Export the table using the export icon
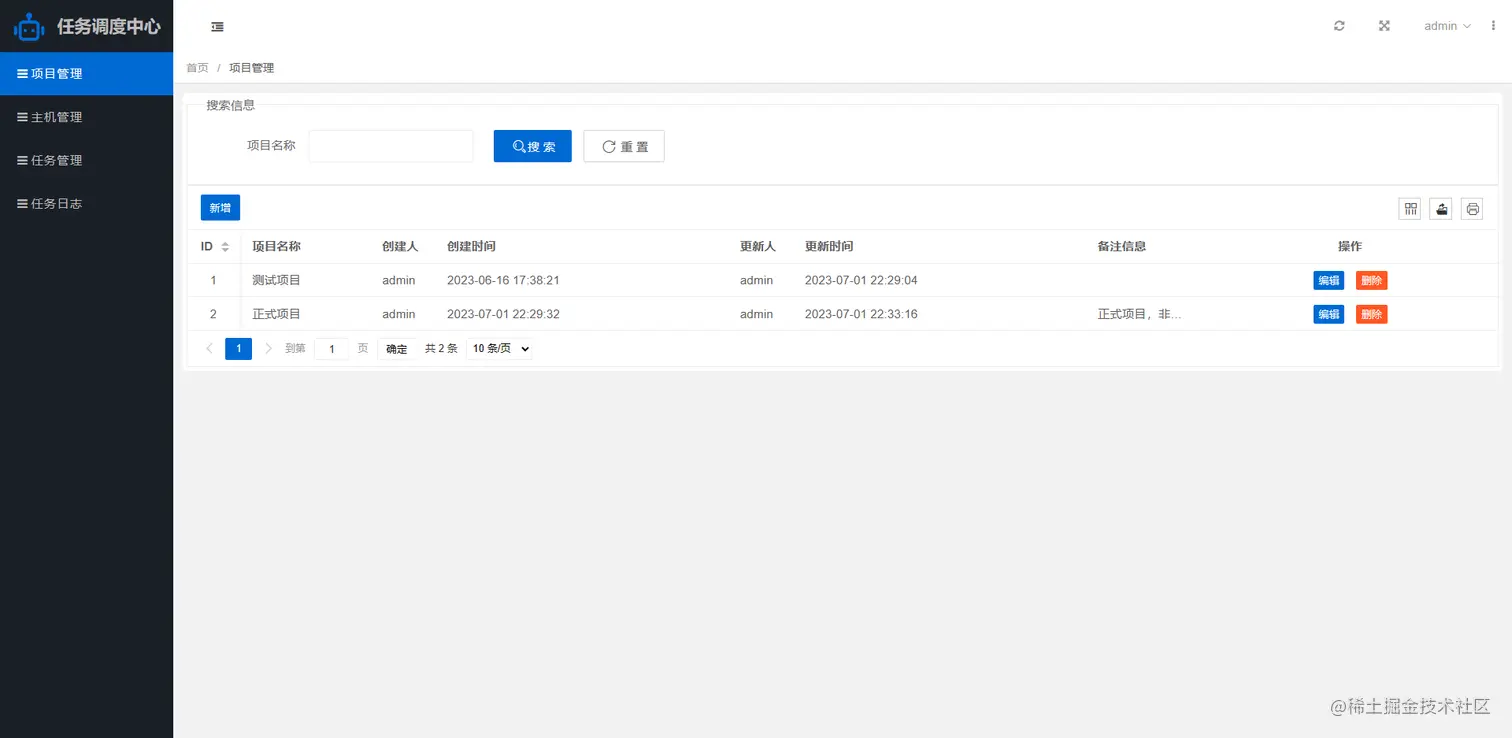 (1441, 209)
